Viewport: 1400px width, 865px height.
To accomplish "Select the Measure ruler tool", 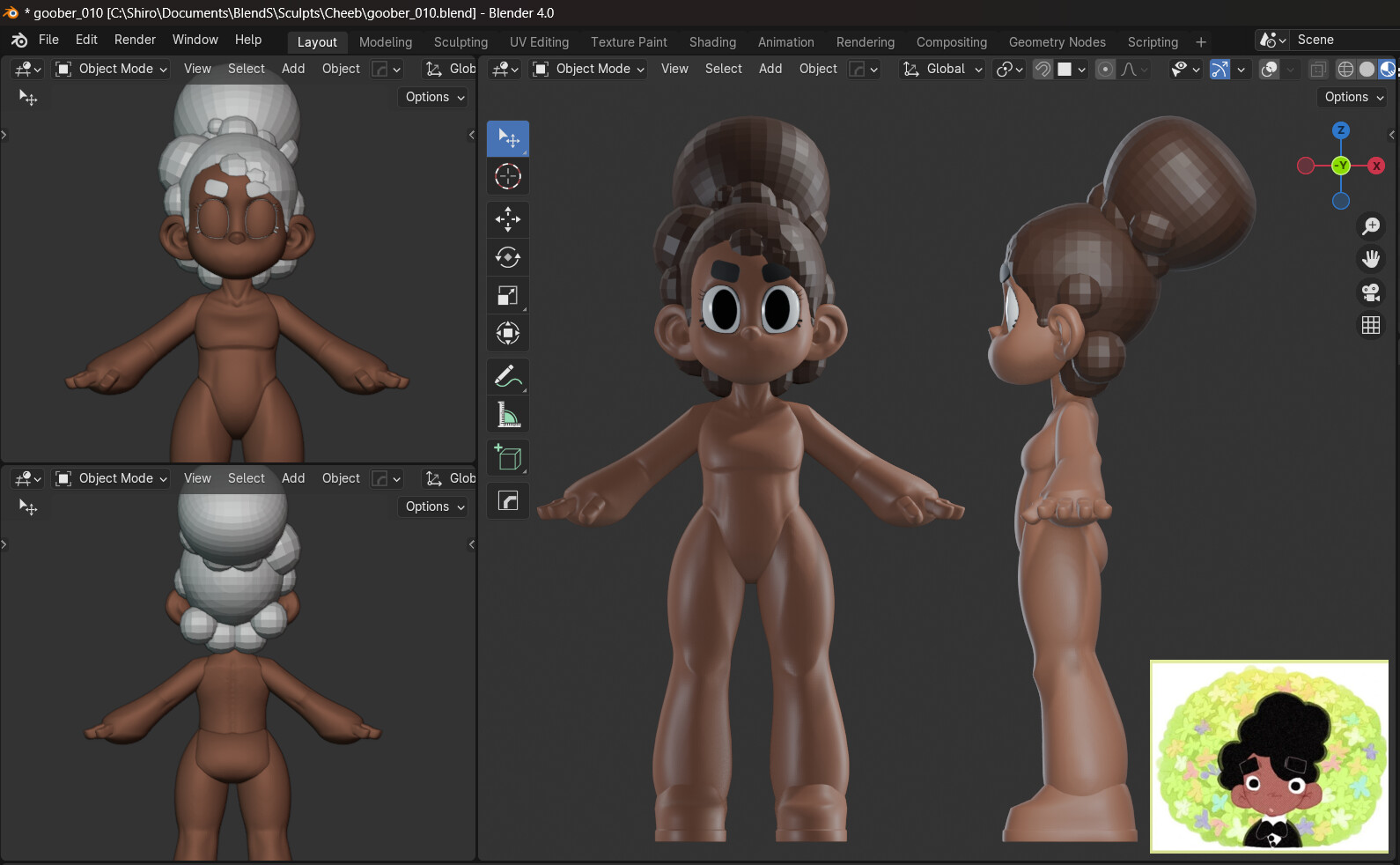I will (508, 414).
